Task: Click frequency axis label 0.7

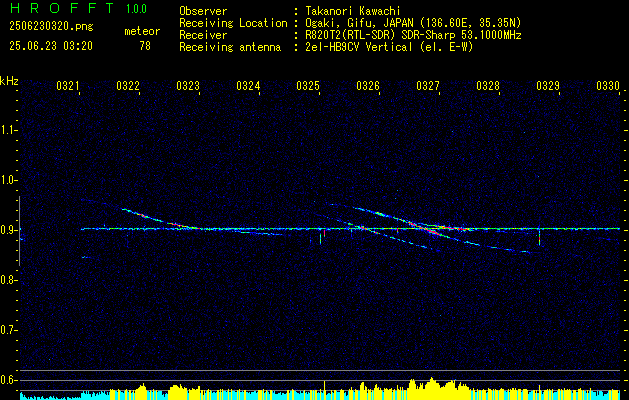Action: (8, 330)
